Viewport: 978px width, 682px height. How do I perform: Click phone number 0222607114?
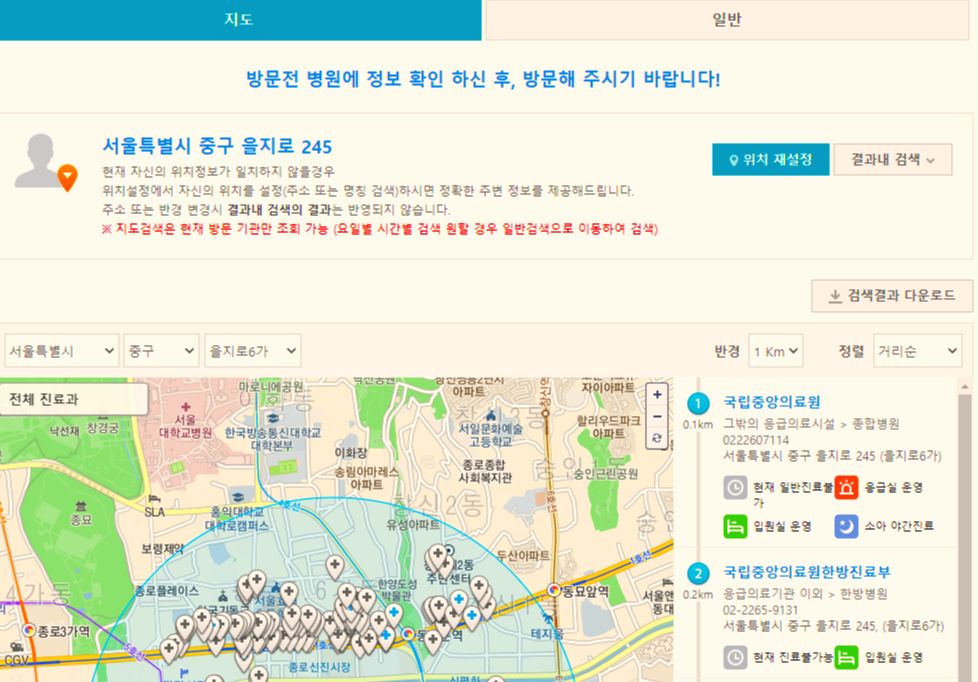[x=756, y=440]
